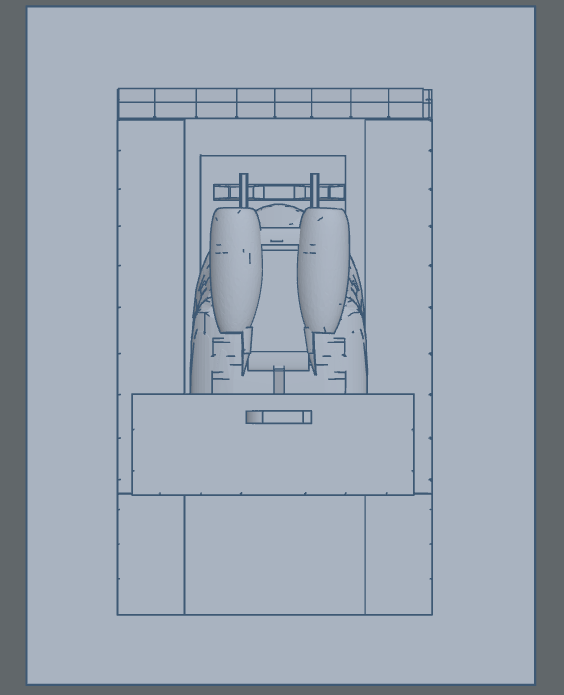Pick the arched piece between the two pods
The height and width of the screenshot is (695, 564).
(x=278, y=215)
